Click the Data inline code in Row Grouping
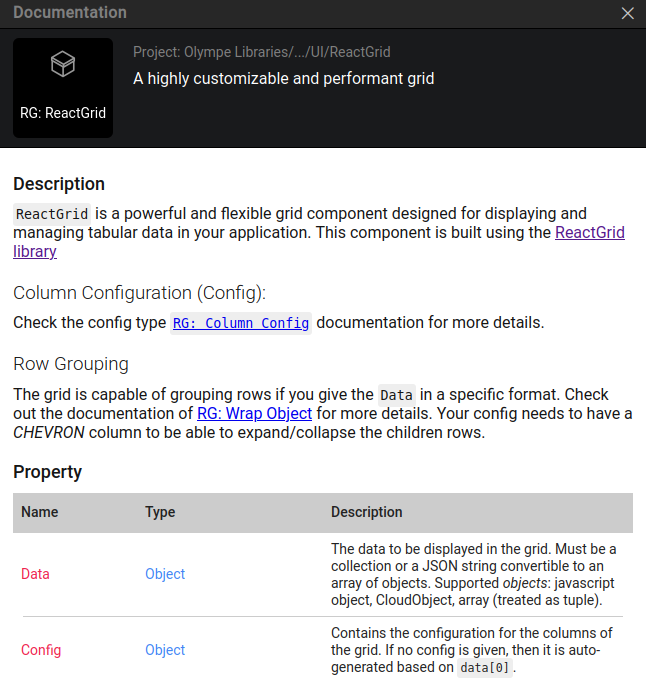646x681 pixels. [x=397, y=395]
